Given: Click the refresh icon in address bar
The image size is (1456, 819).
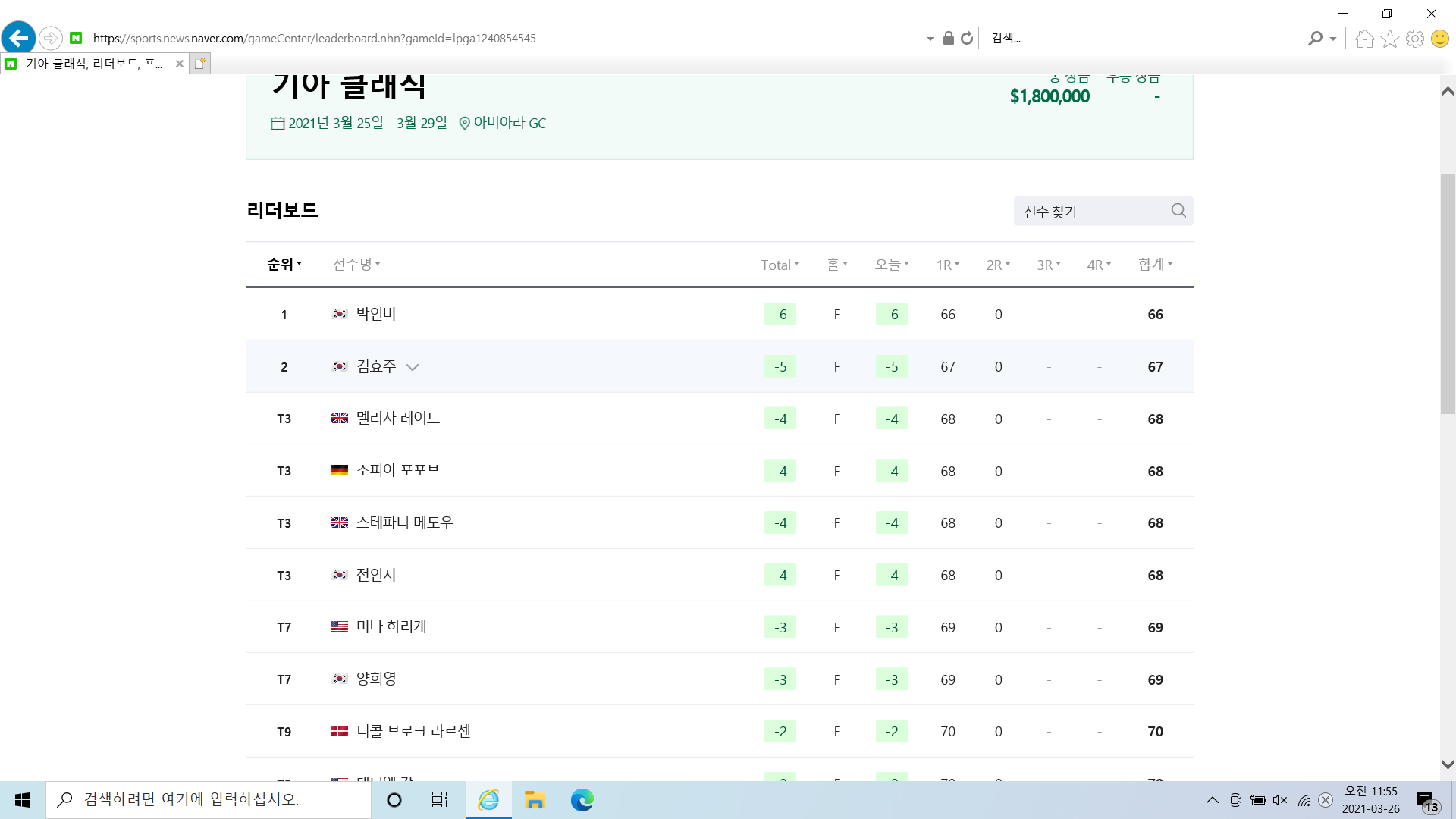Looking at the screenshot, I should tap(967, 38).
